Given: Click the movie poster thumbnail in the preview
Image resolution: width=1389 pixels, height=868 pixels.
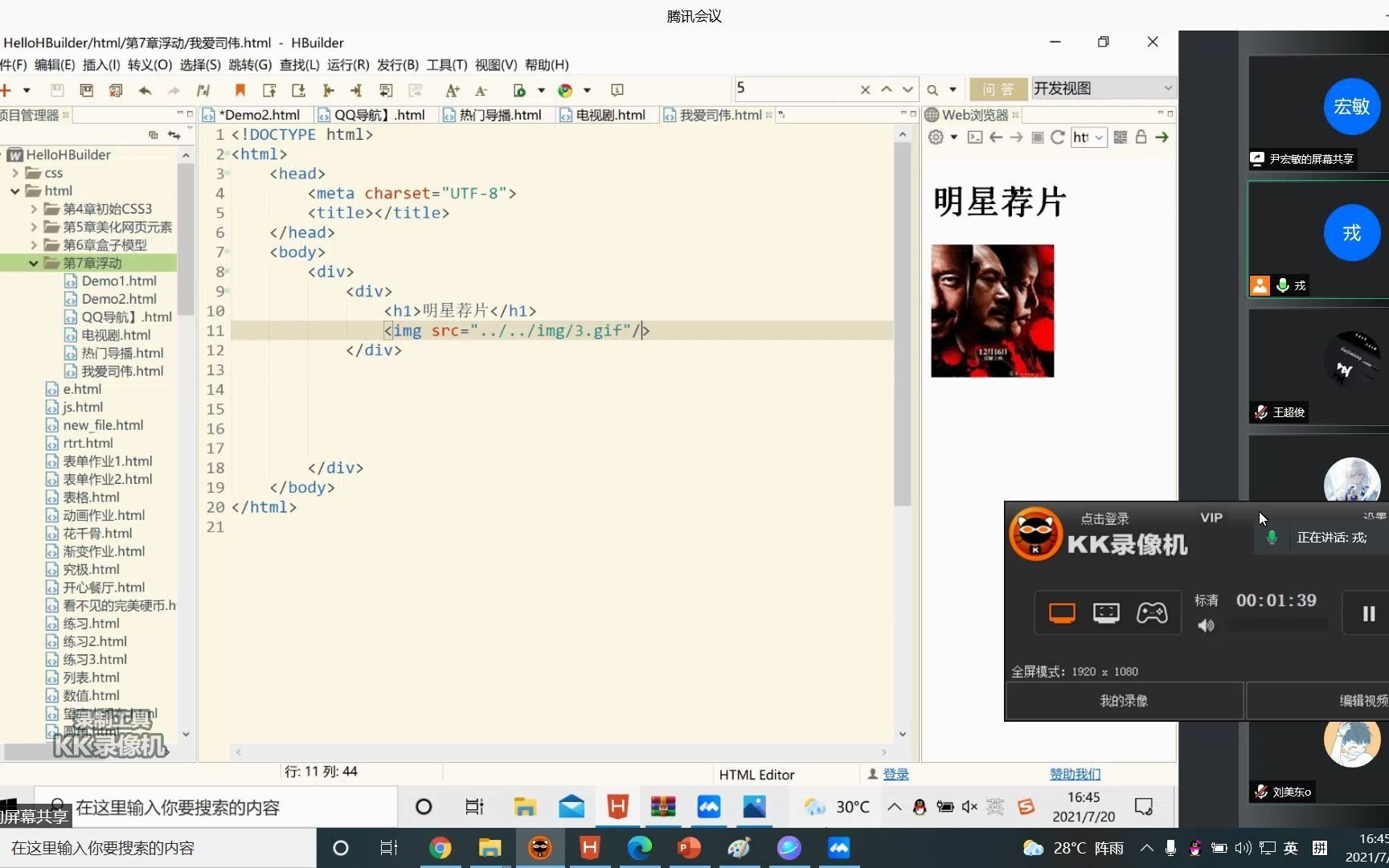Looking at the screenshot, I should click(x=992, y=311).
